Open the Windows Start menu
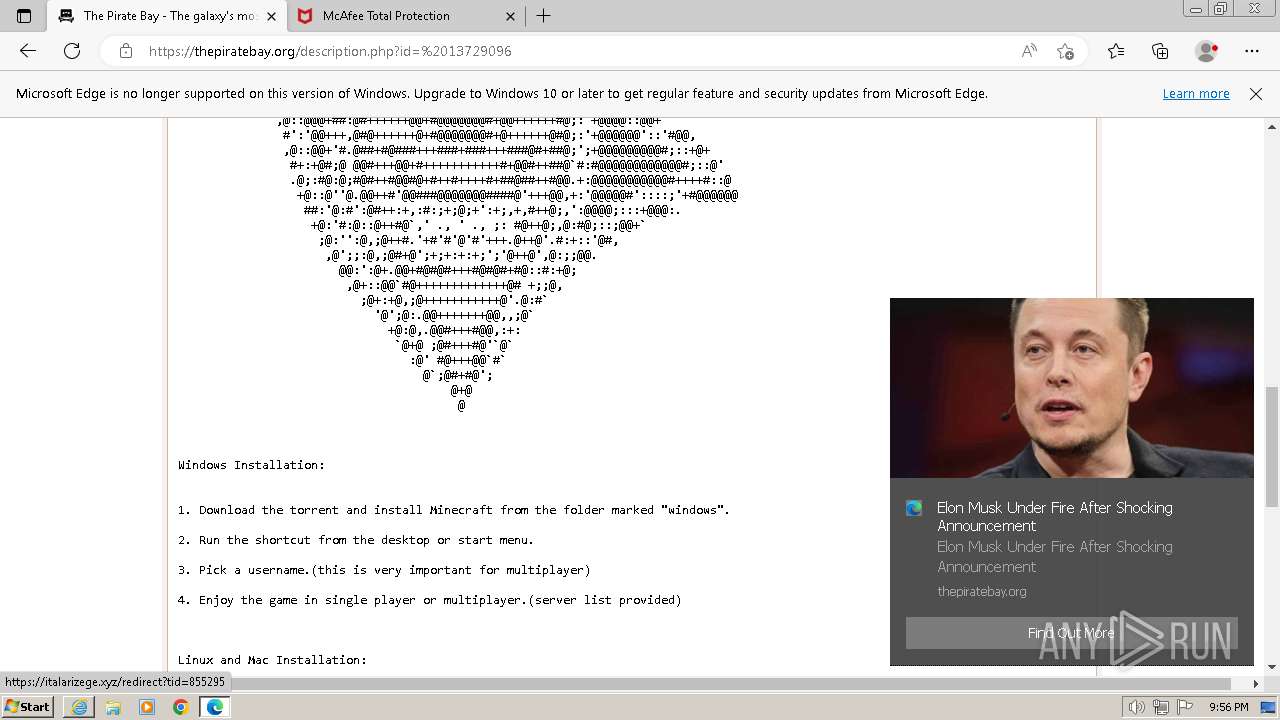Image resolution: width=1280 pixels, height=720 pixels. 27,707
